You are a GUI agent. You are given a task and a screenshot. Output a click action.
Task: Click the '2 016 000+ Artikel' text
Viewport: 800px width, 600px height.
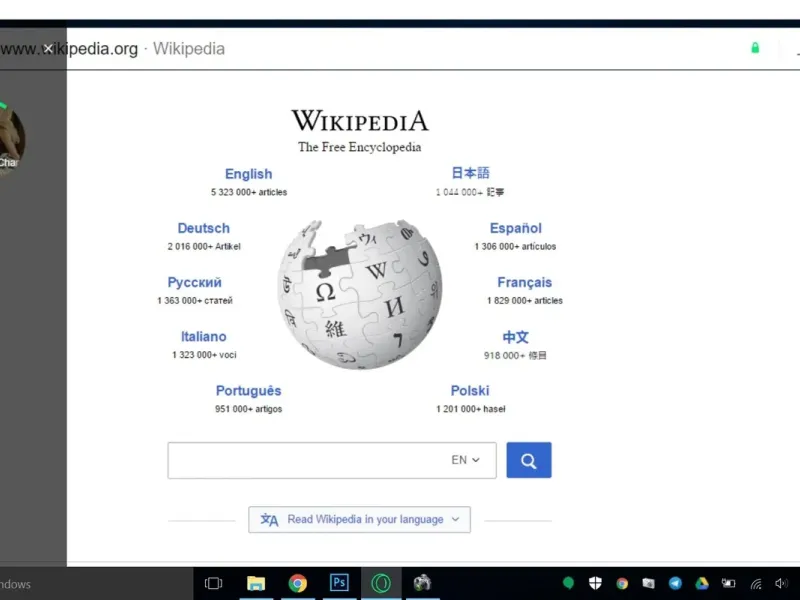pos(204,246)
